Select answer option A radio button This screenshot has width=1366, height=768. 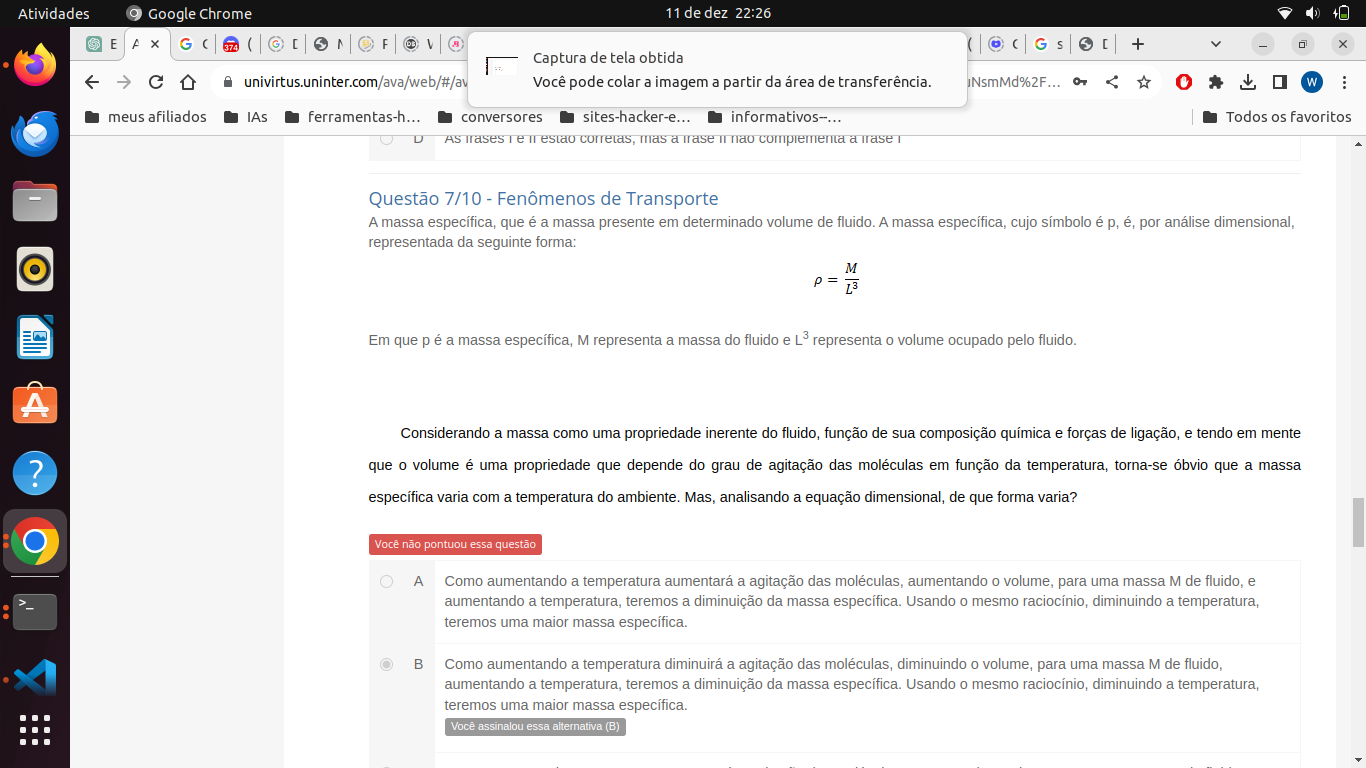point(386,581)
